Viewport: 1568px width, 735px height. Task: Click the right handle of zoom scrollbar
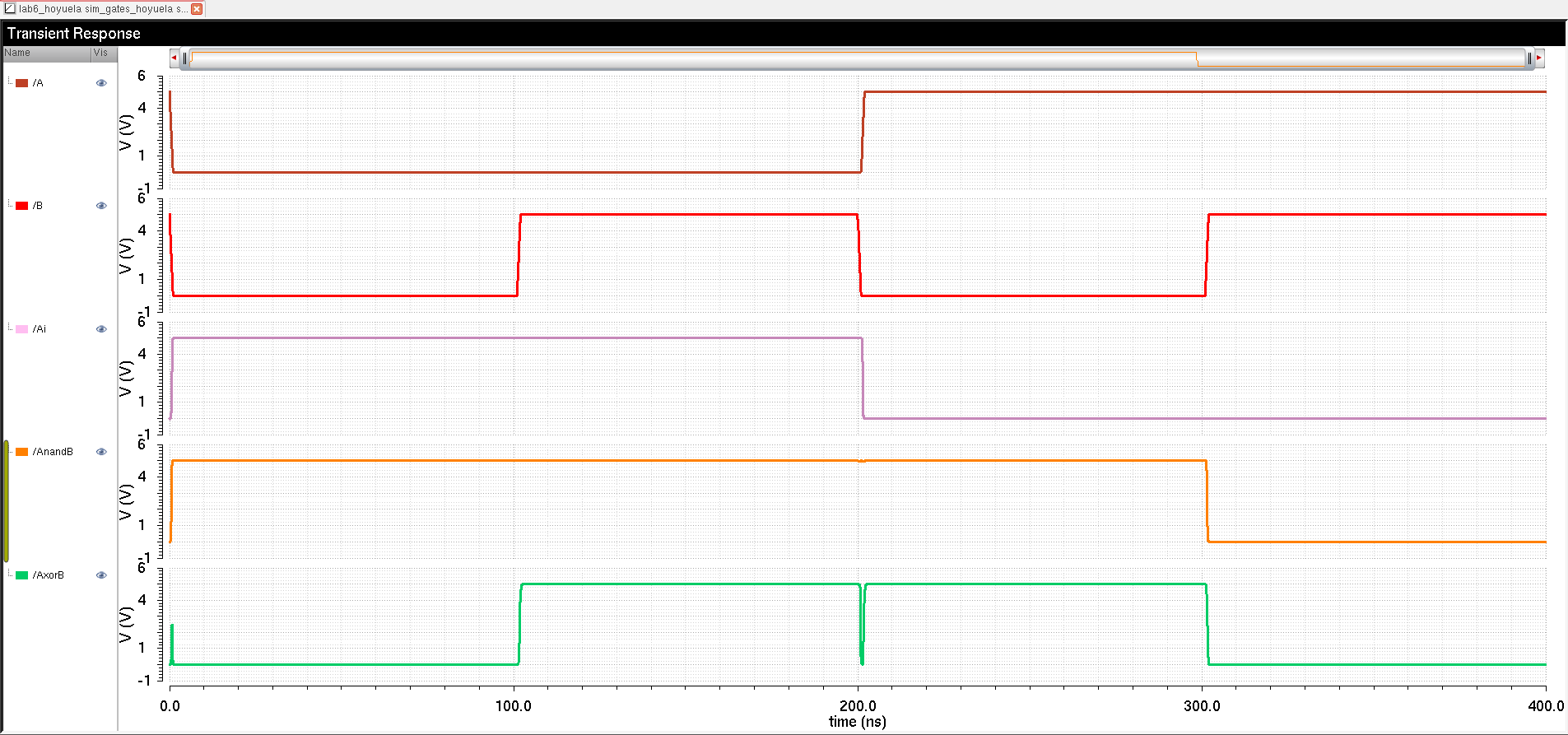[x=1529, y=58]
